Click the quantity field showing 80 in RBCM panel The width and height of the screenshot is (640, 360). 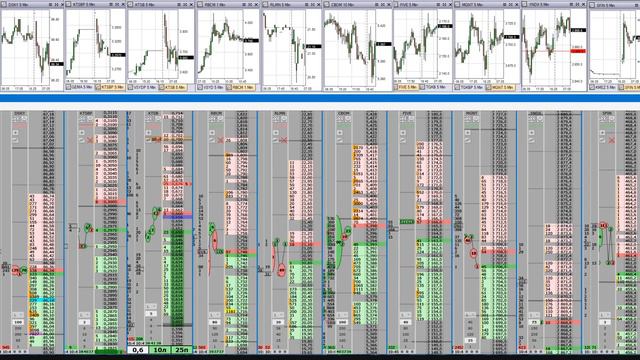(x=215, y=322)
